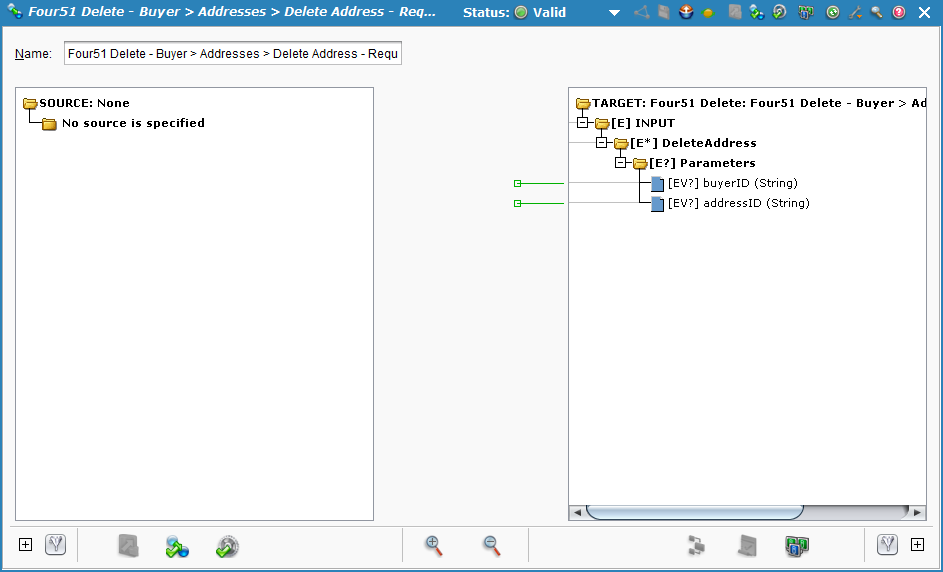Click the green circular refresh icon in title bar
Screen dimensions: 943x572
point(832,13)
